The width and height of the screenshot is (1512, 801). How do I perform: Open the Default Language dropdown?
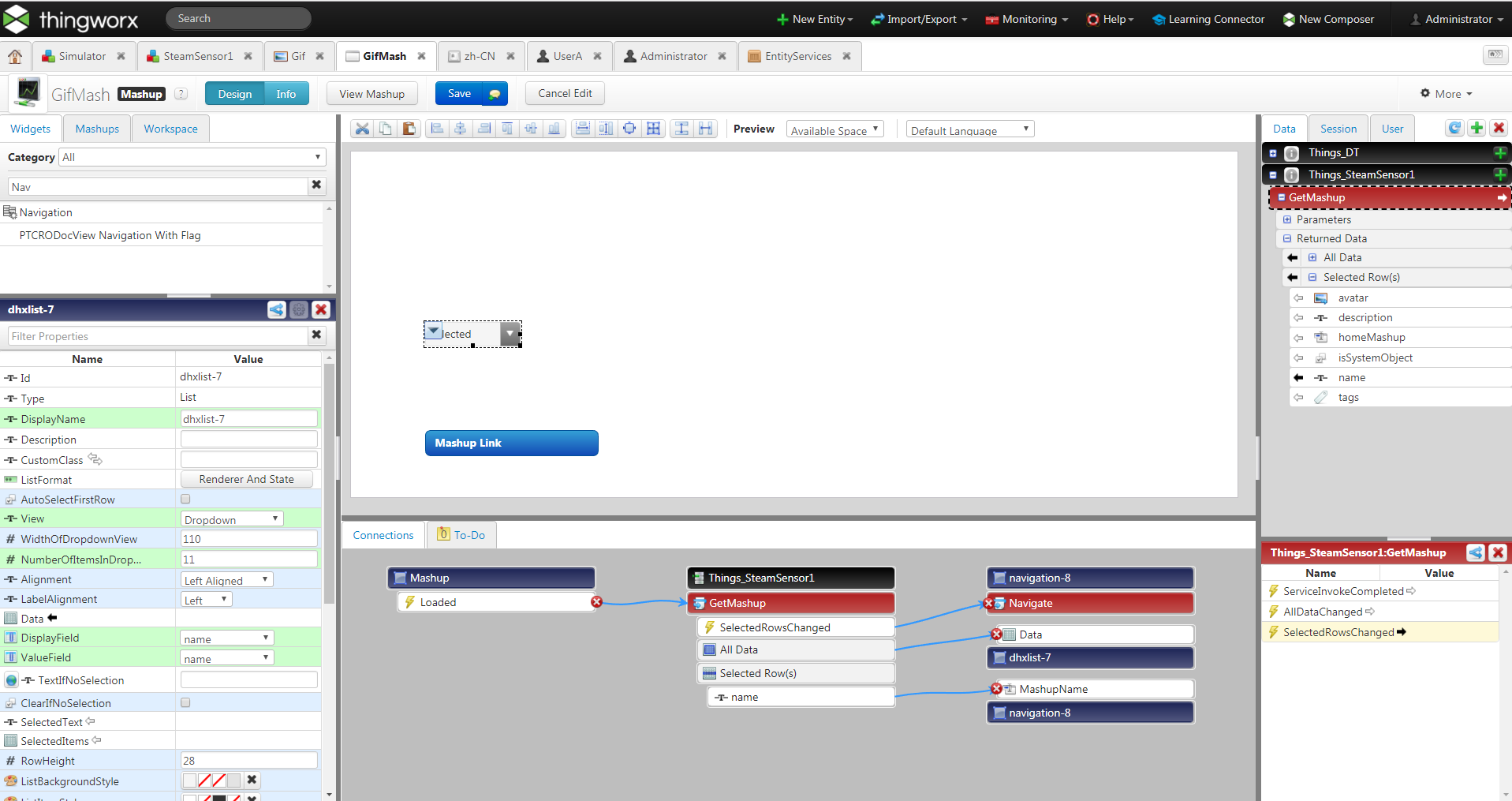click(970, 129)
